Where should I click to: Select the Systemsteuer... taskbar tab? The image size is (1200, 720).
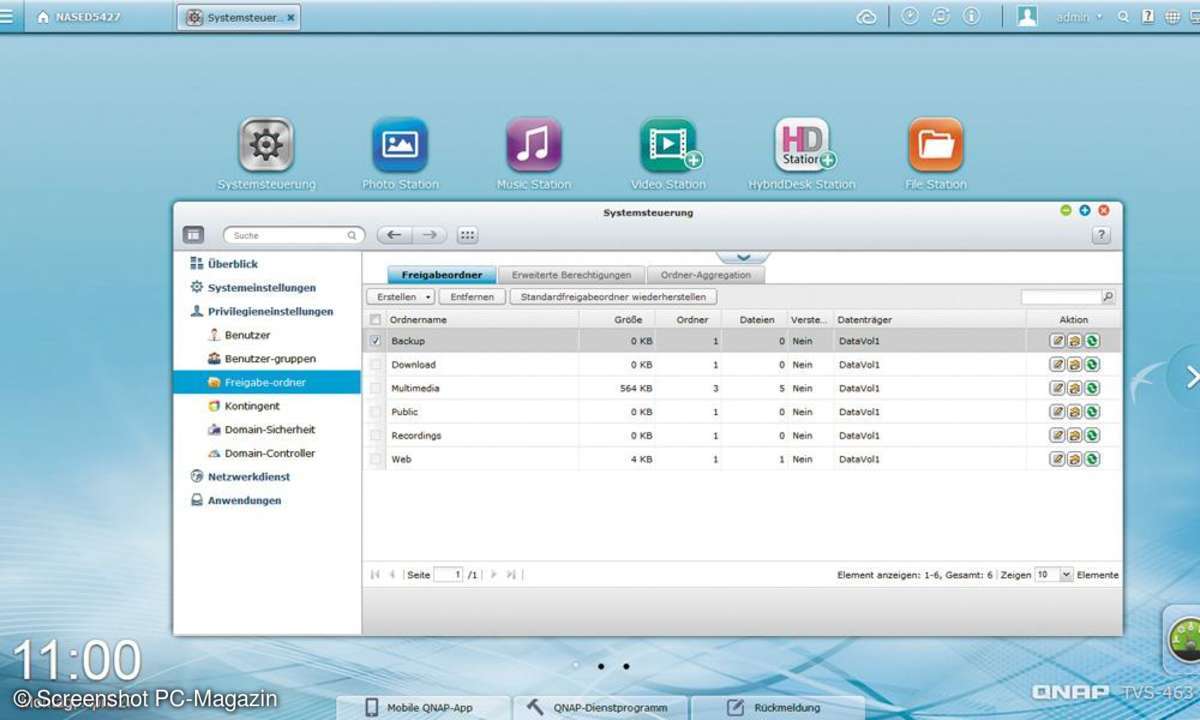[x=239, y=17]
